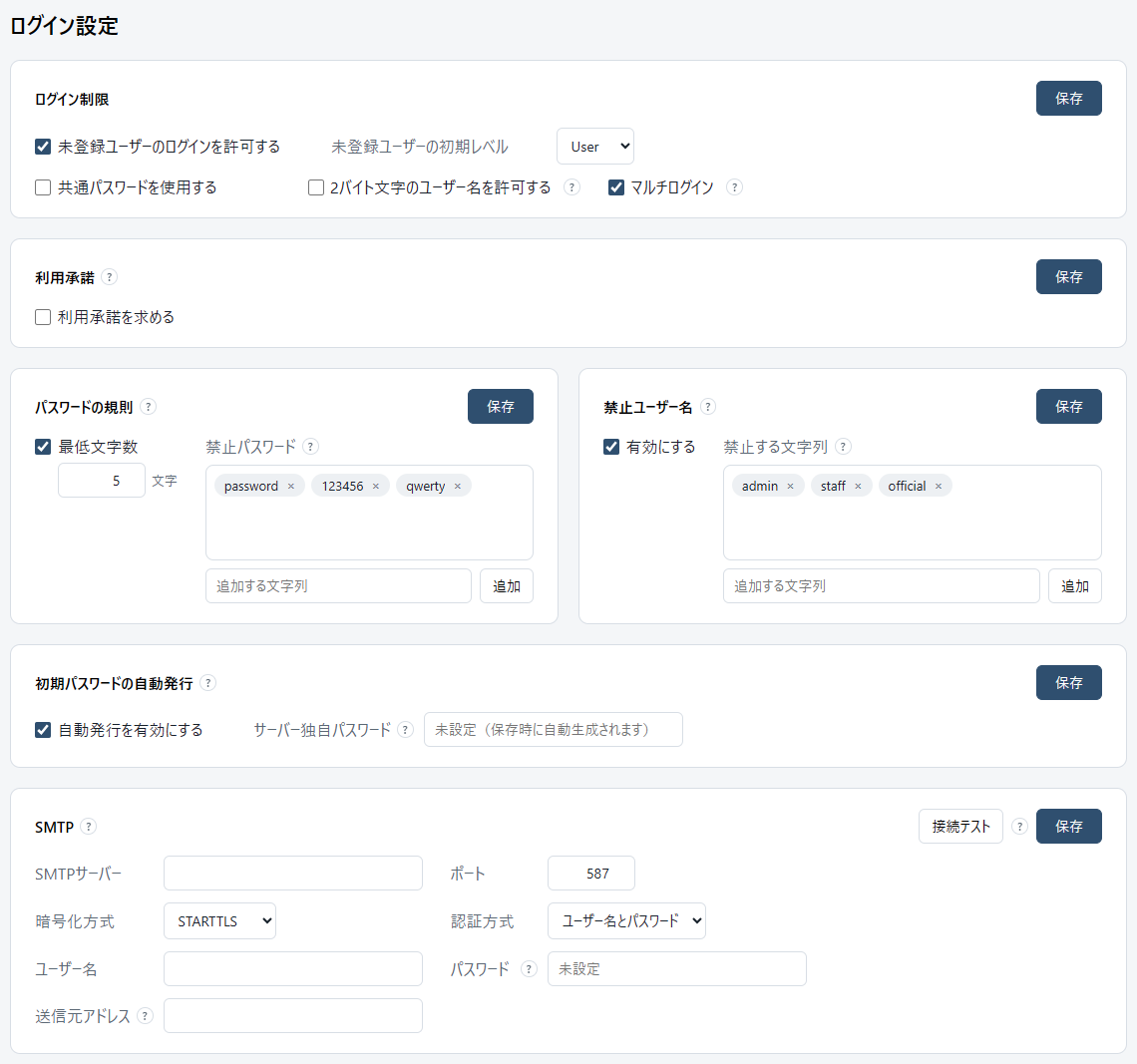Show help for 禁止パスワード label
This screenshot has height=1064, width=1137.
(x=310, y=447)
